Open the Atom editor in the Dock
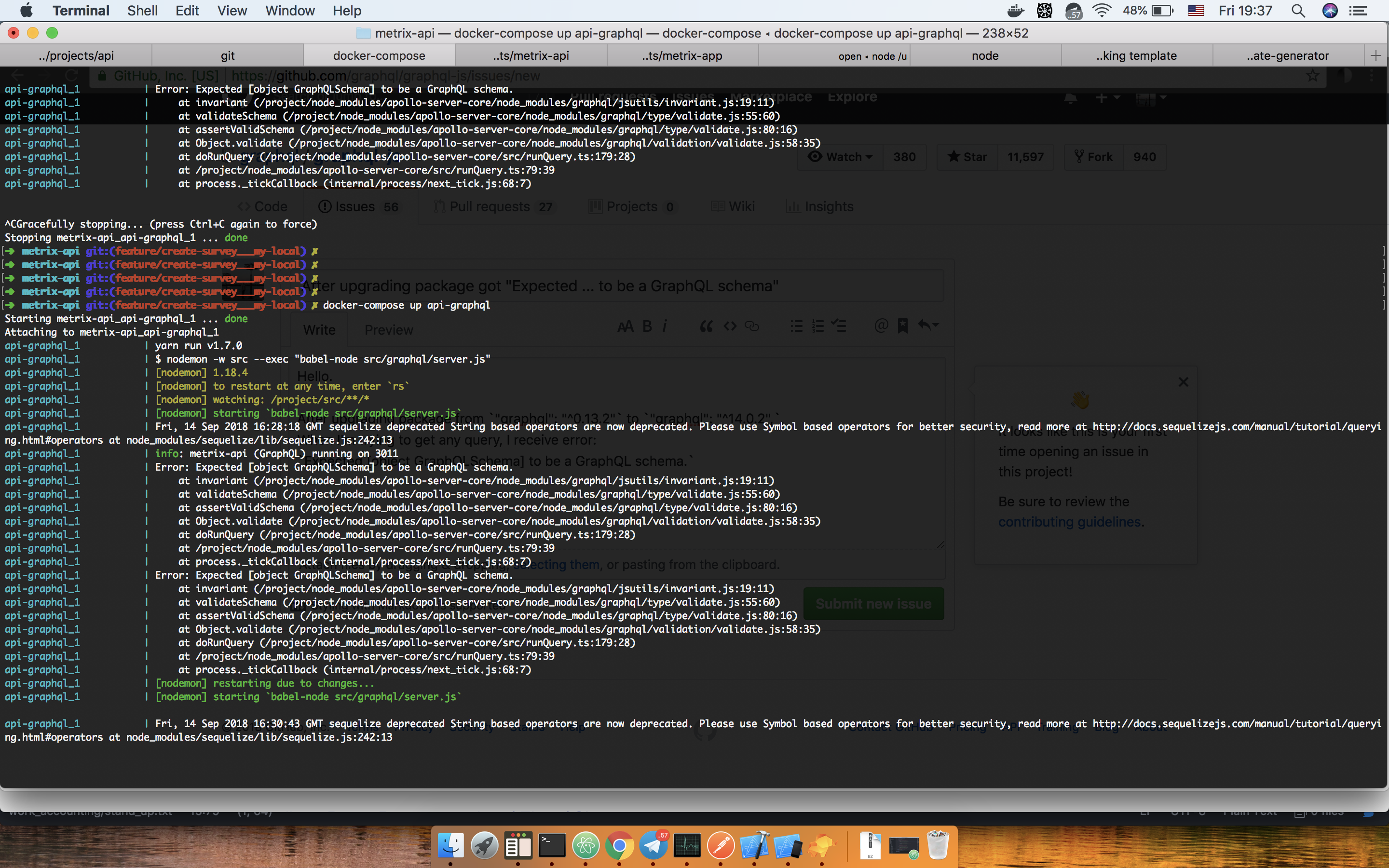Viewport: 1389px width, 868px height. (x=586, y=845)
